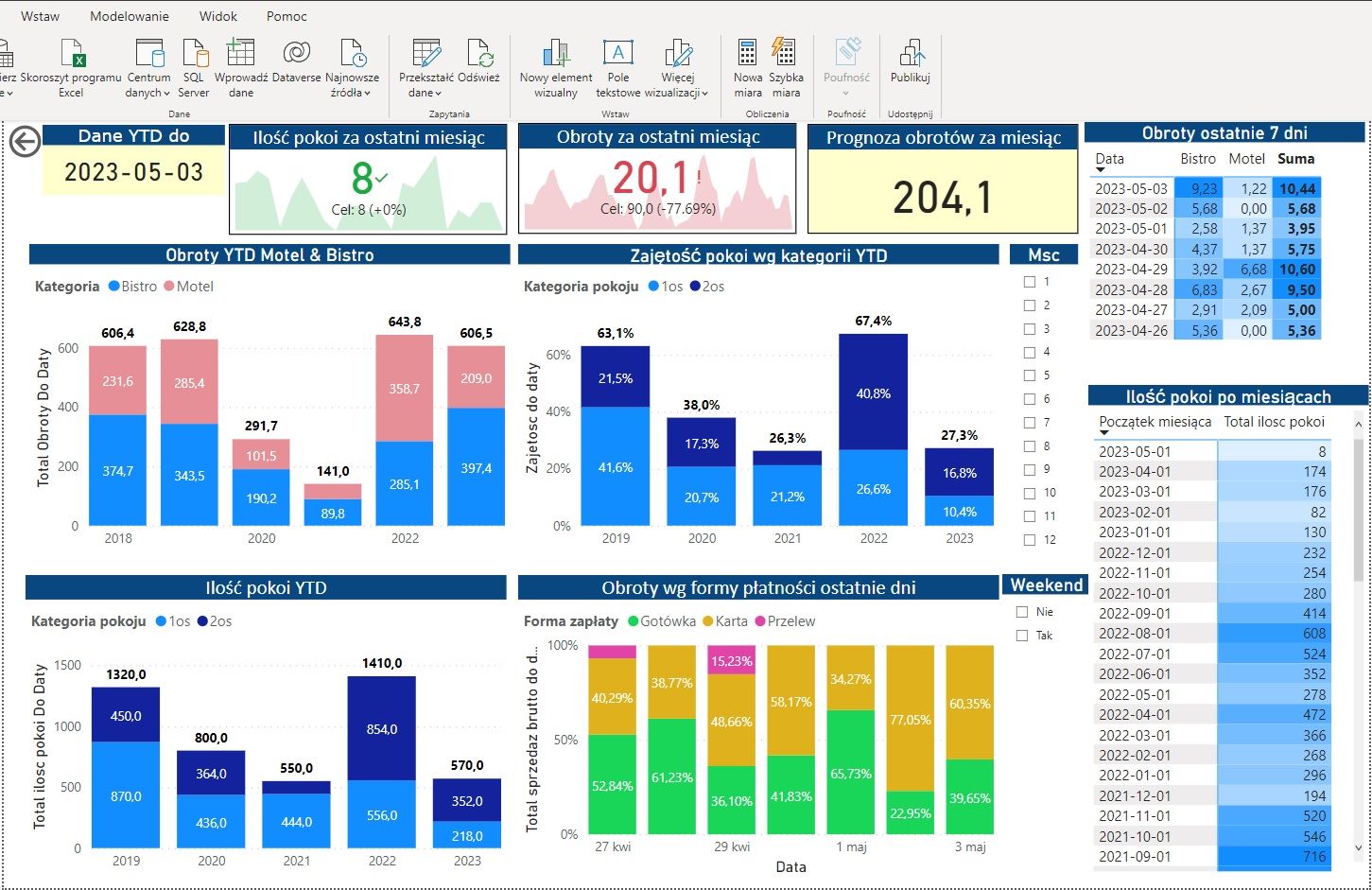Click Total ilosc pokoi header
Image resolution: width=1372 pixels, height=890 pixels.
click(1274, 422)
